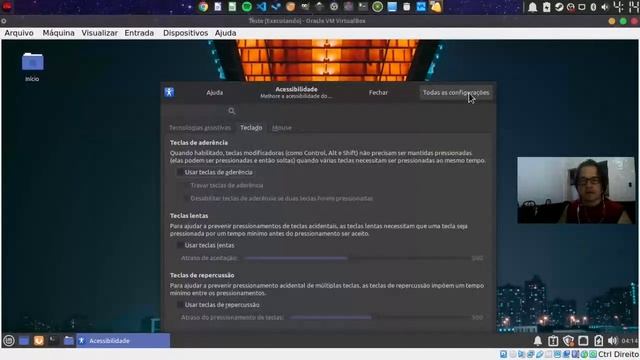Enable Usar teclas lentas checkbox
This screenshot has height=360, width=640.
pos(180,245)
